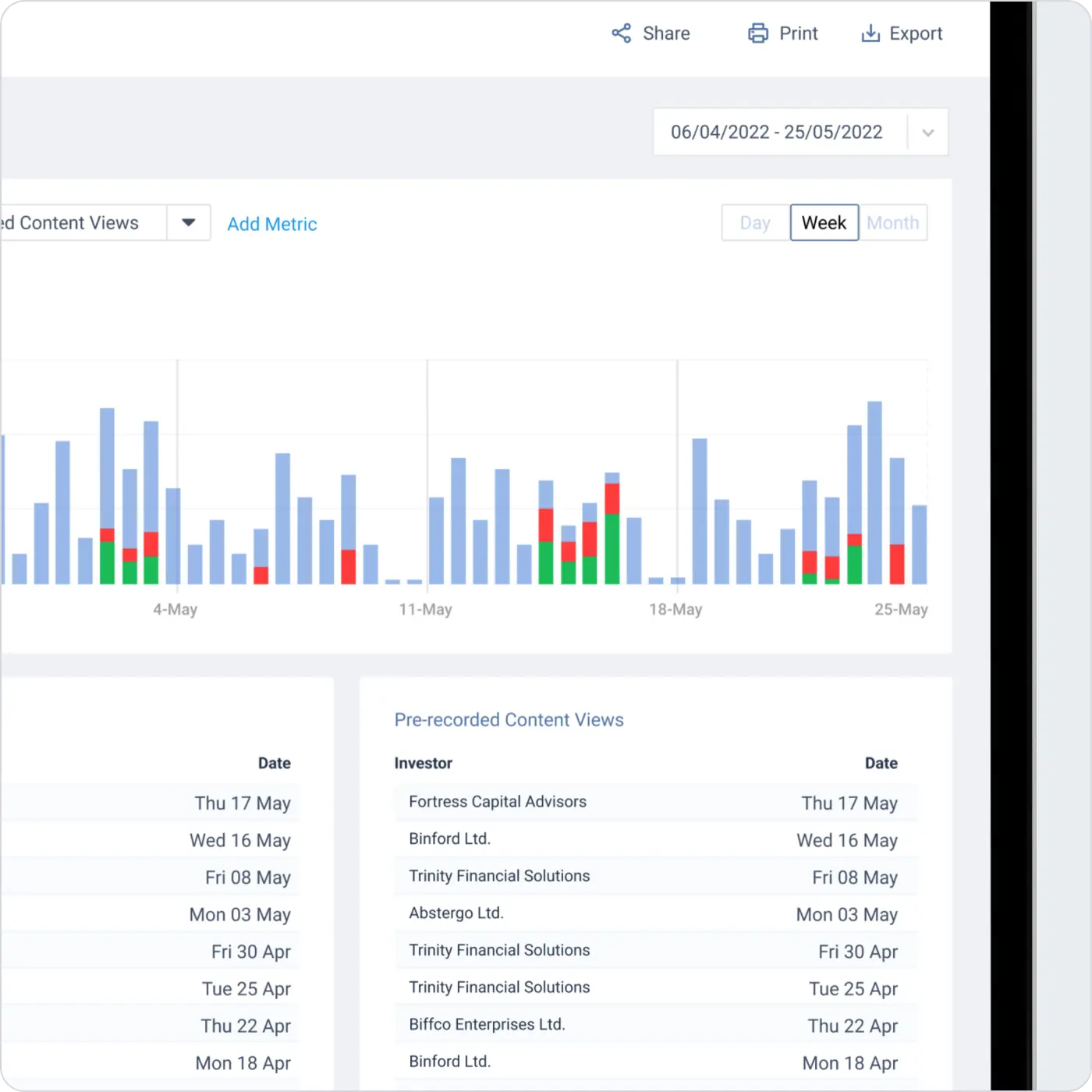Open the Pre-recorded Content Views heading link

coord(509,720)
